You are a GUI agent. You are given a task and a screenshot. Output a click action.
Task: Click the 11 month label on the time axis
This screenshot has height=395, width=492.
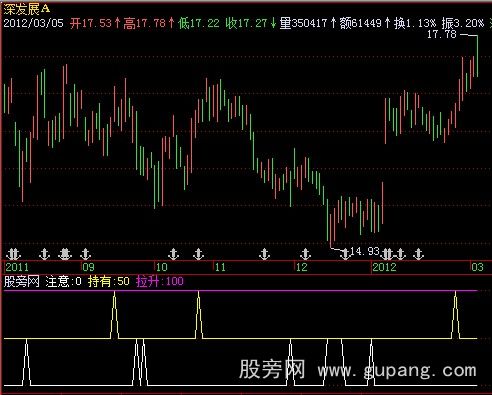[220, 267]
